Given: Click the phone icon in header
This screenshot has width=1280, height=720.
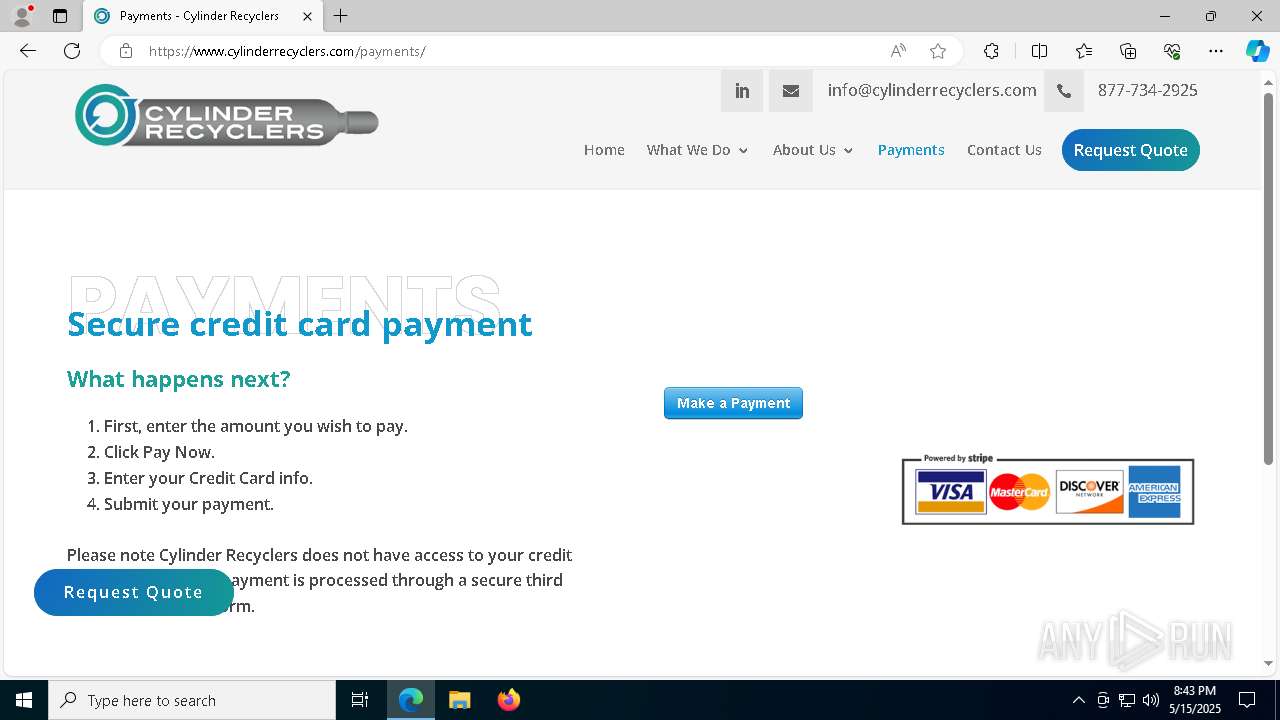Looking at the screenshot, I should pyautogui.click(x=1064, y=91).
